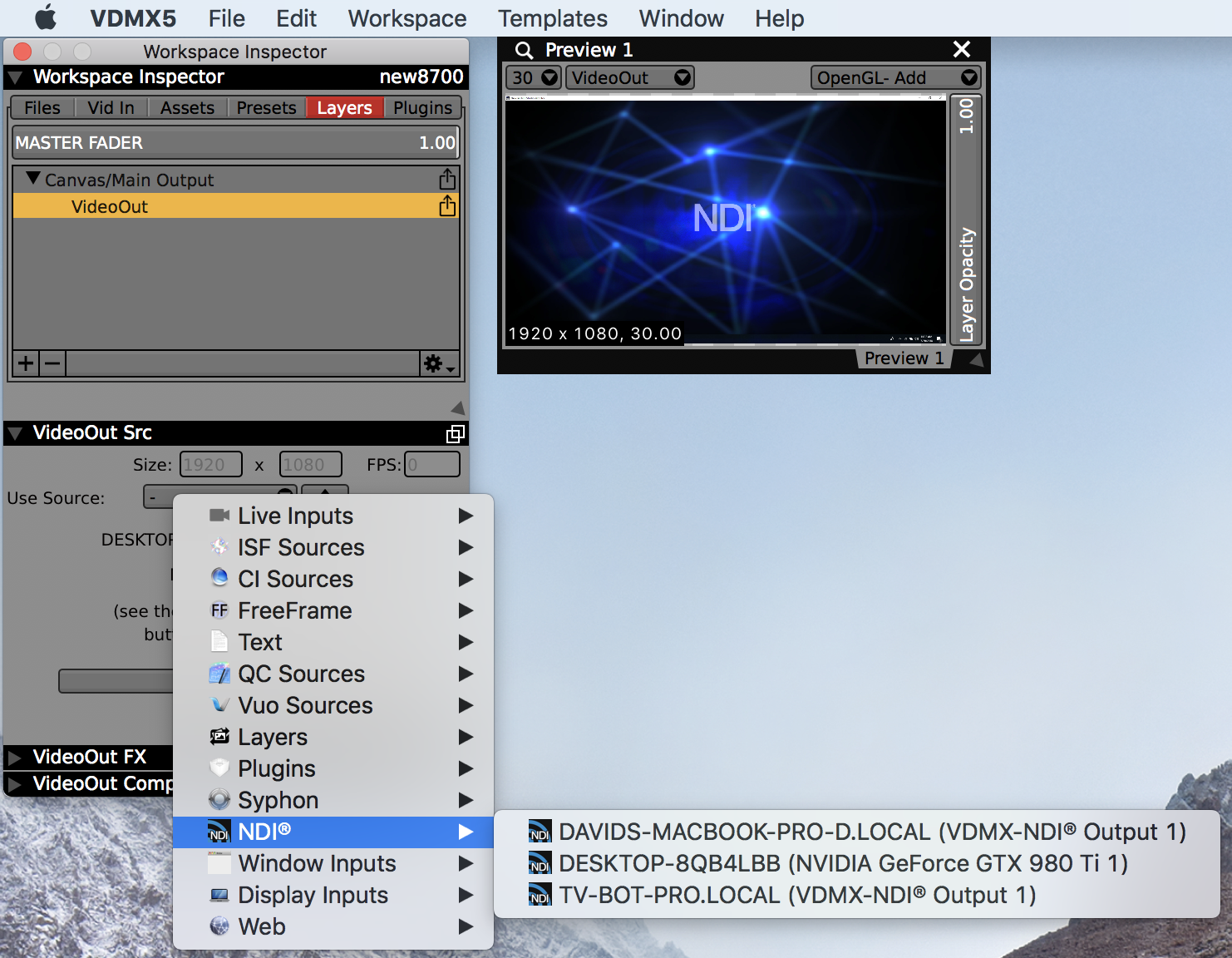Image resolution: width=1232 pixels, height=958 pixels.
Task: Select the Layers tab
Action: [344, 108]
